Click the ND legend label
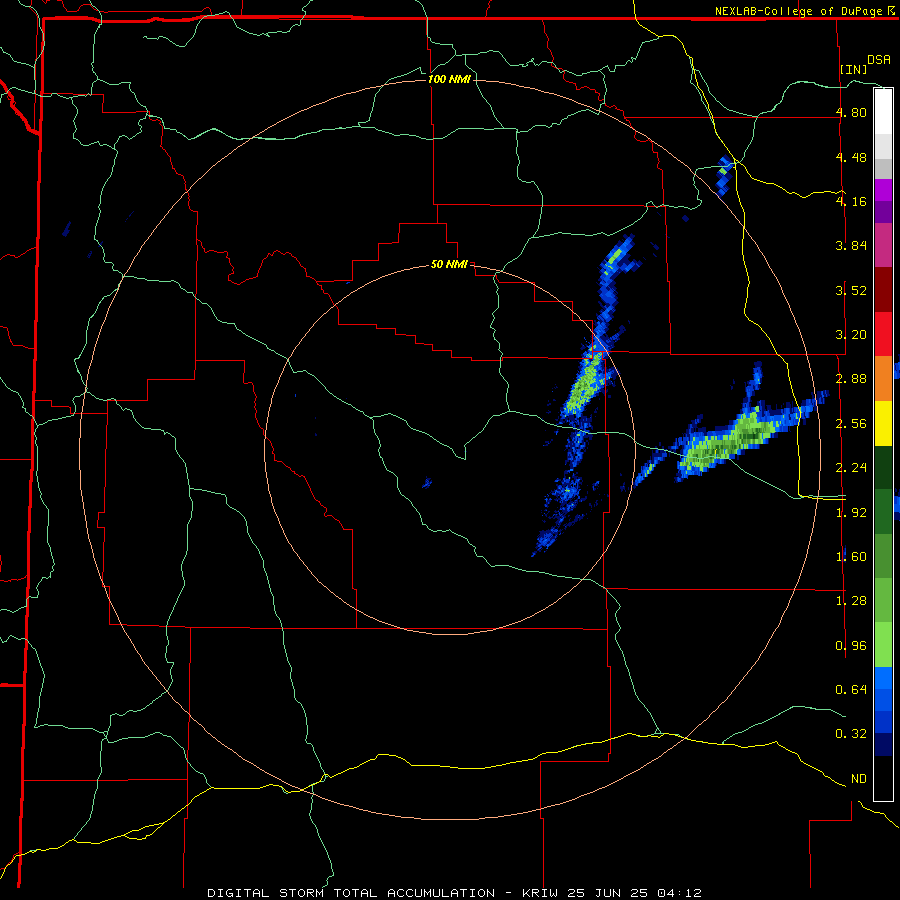 point(859,779)
